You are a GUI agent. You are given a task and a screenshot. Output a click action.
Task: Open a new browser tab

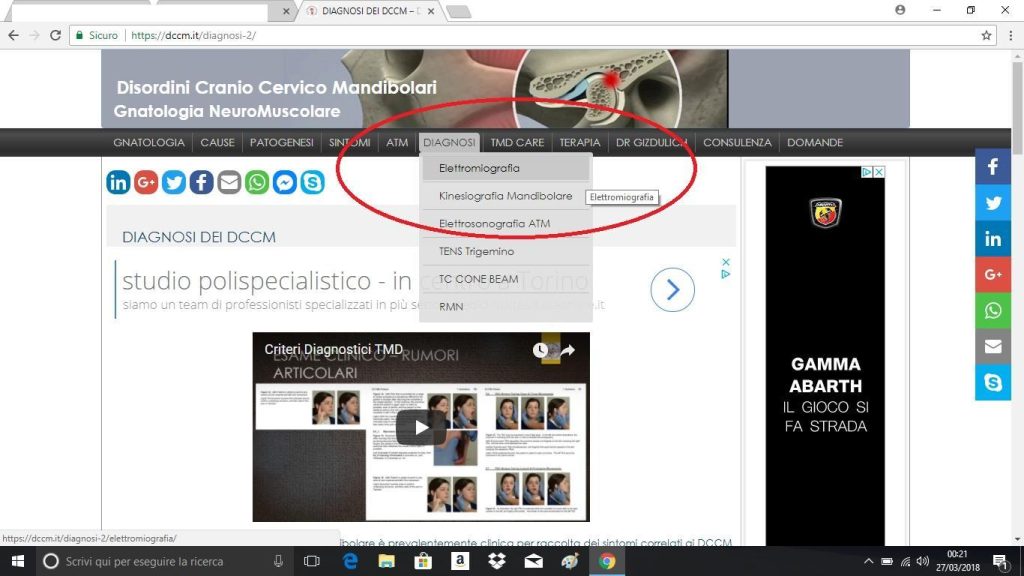(x=458, y=11)
